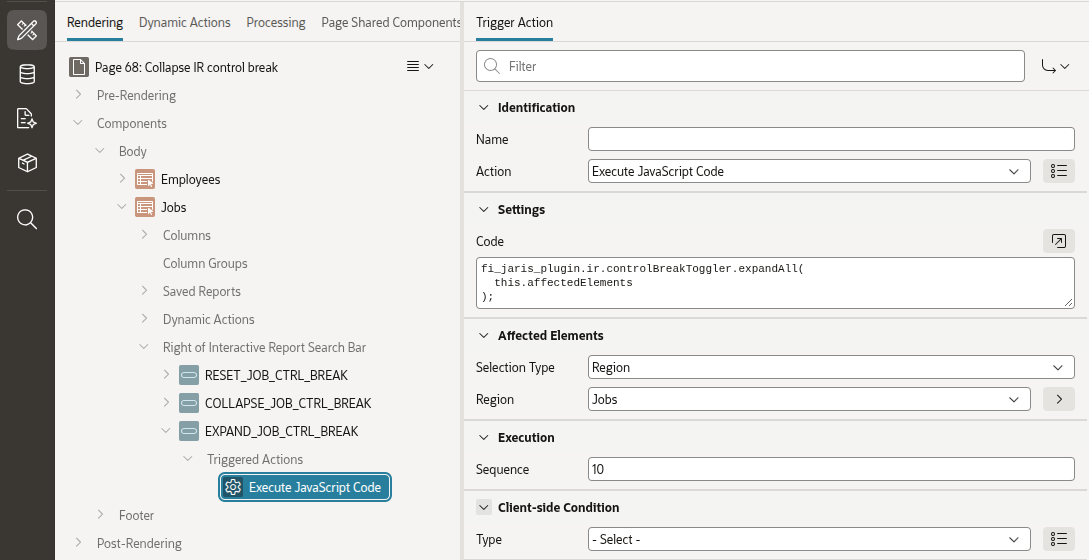Select Page 68: Collapse IR control break
This screenshot has width=1089, height=560.
pyautogui.click(x=186, y=67)
